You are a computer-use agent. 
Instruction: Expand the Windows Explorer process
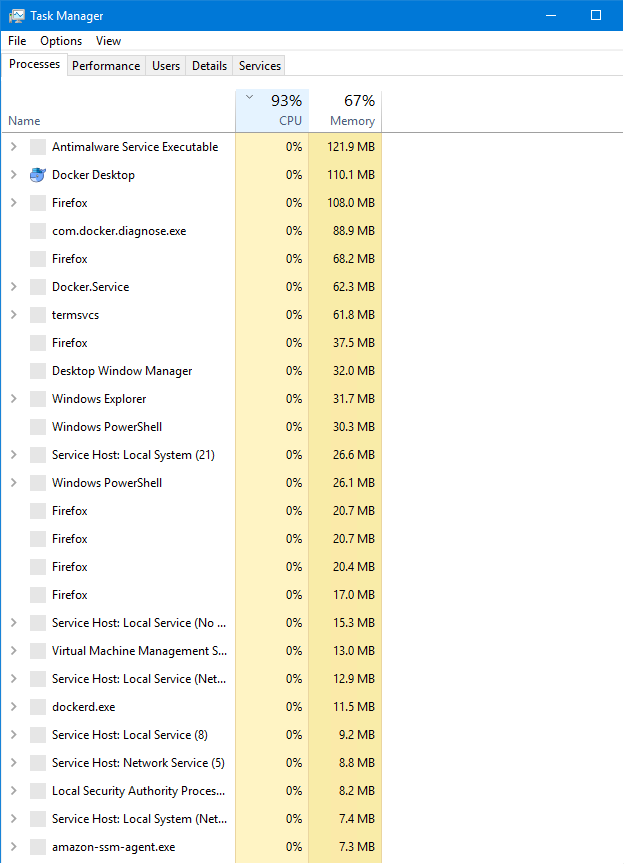coord(14,399)
